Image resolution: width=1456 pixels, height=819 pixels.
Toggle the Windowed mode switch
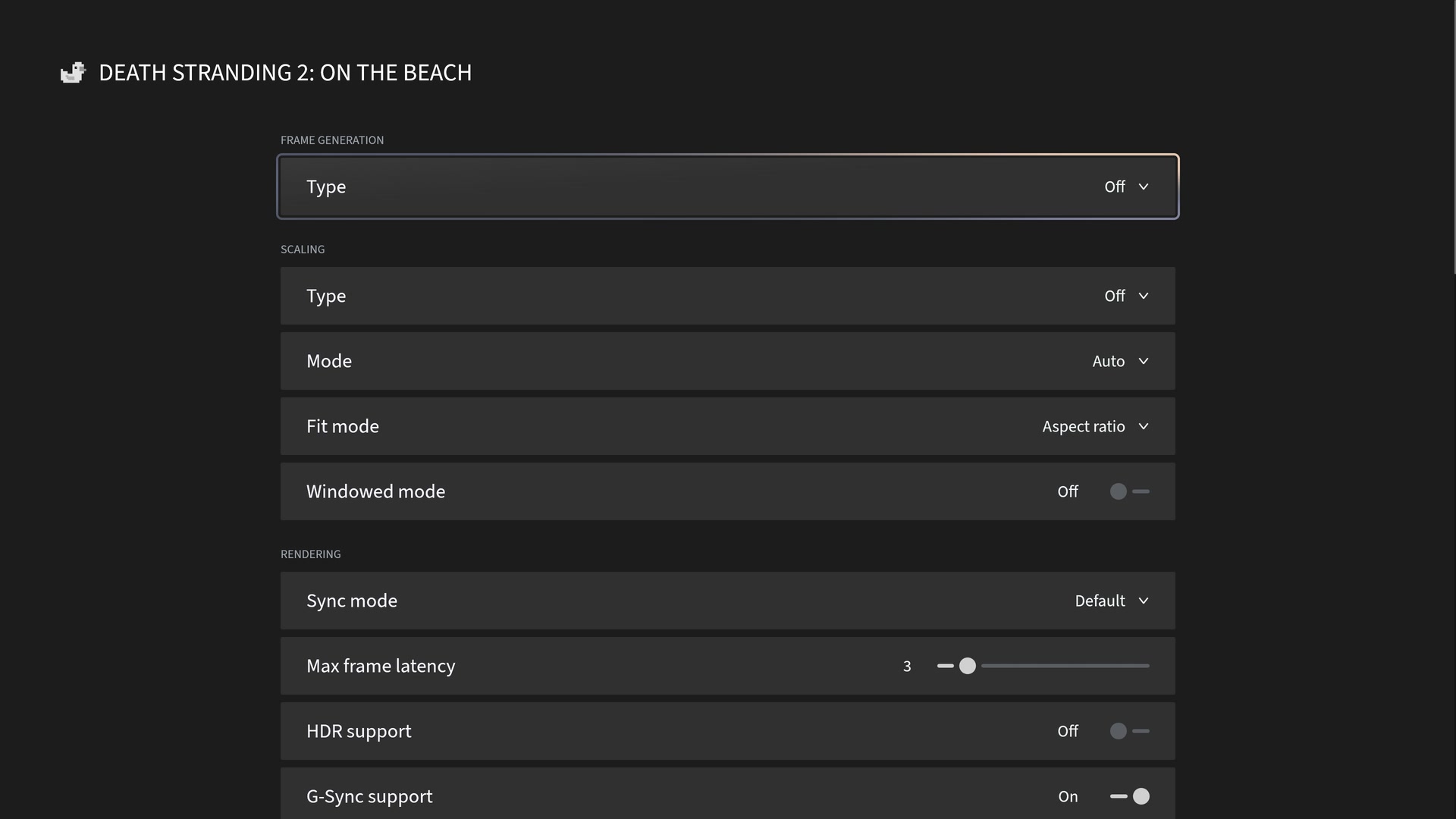[x=1129, y=491]
